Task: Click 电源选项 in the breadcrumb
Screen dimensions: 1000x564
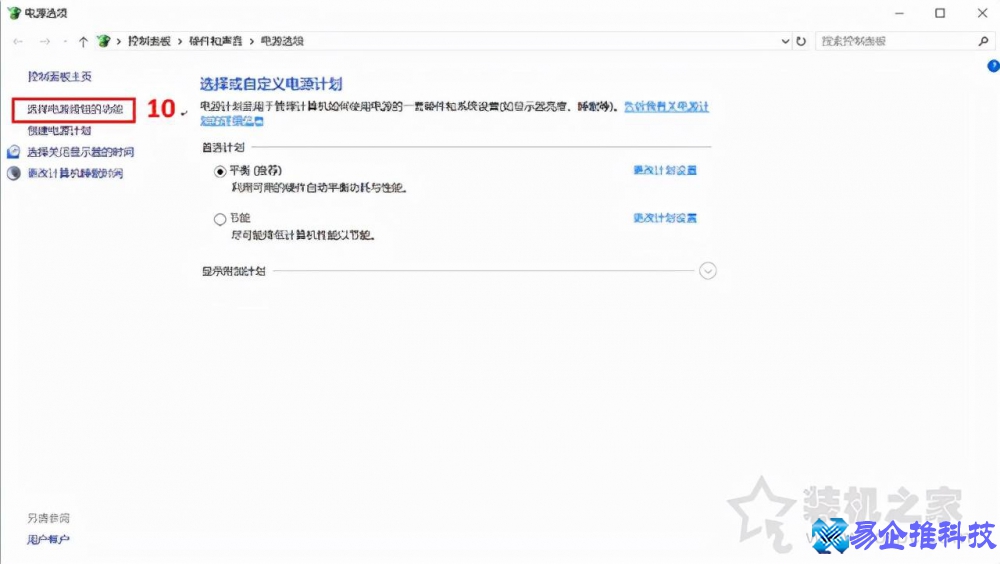Action: (x=282, y=41)
